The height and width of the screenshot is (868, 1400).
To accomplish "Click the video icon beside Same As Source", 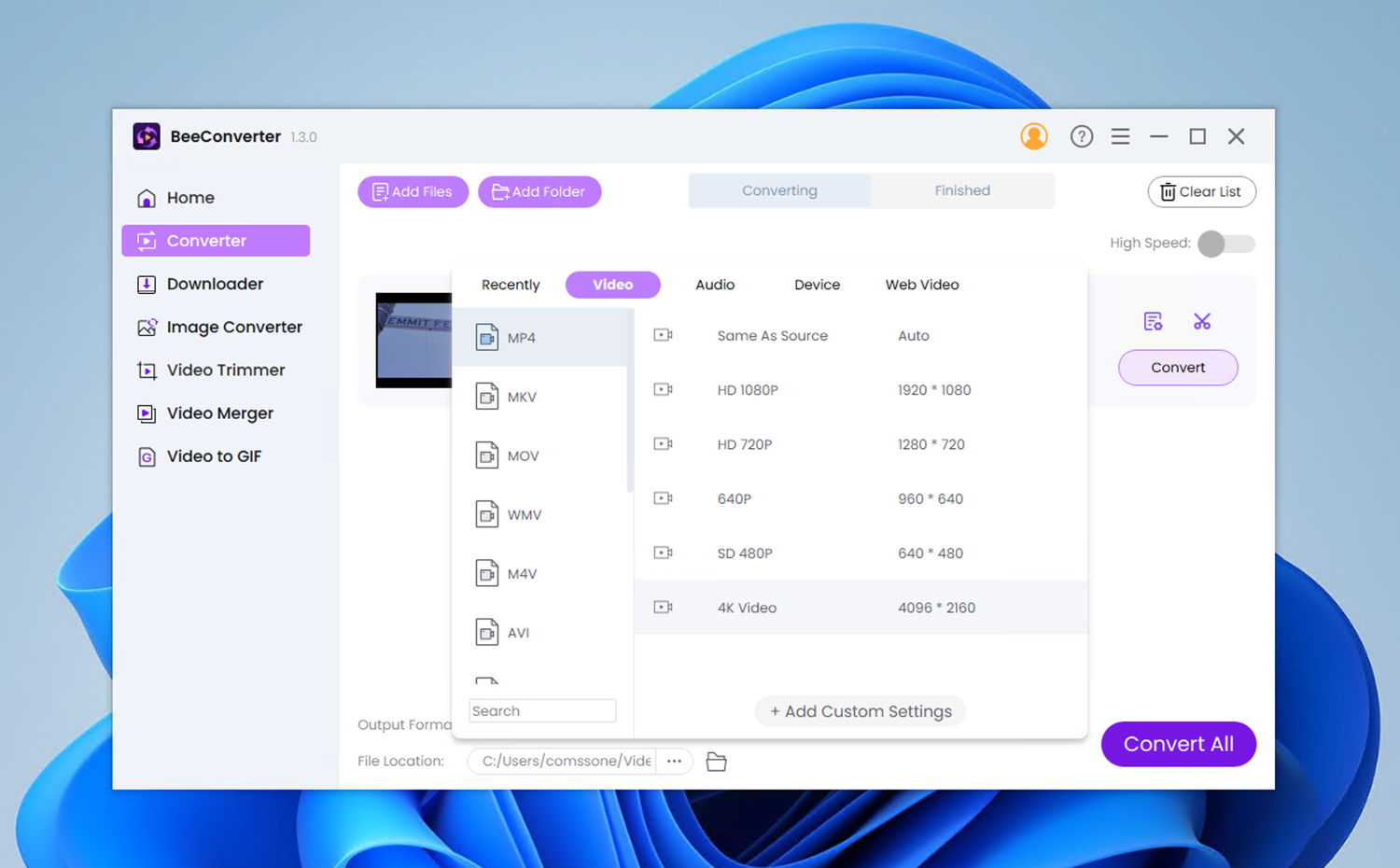I will [664, 335].
